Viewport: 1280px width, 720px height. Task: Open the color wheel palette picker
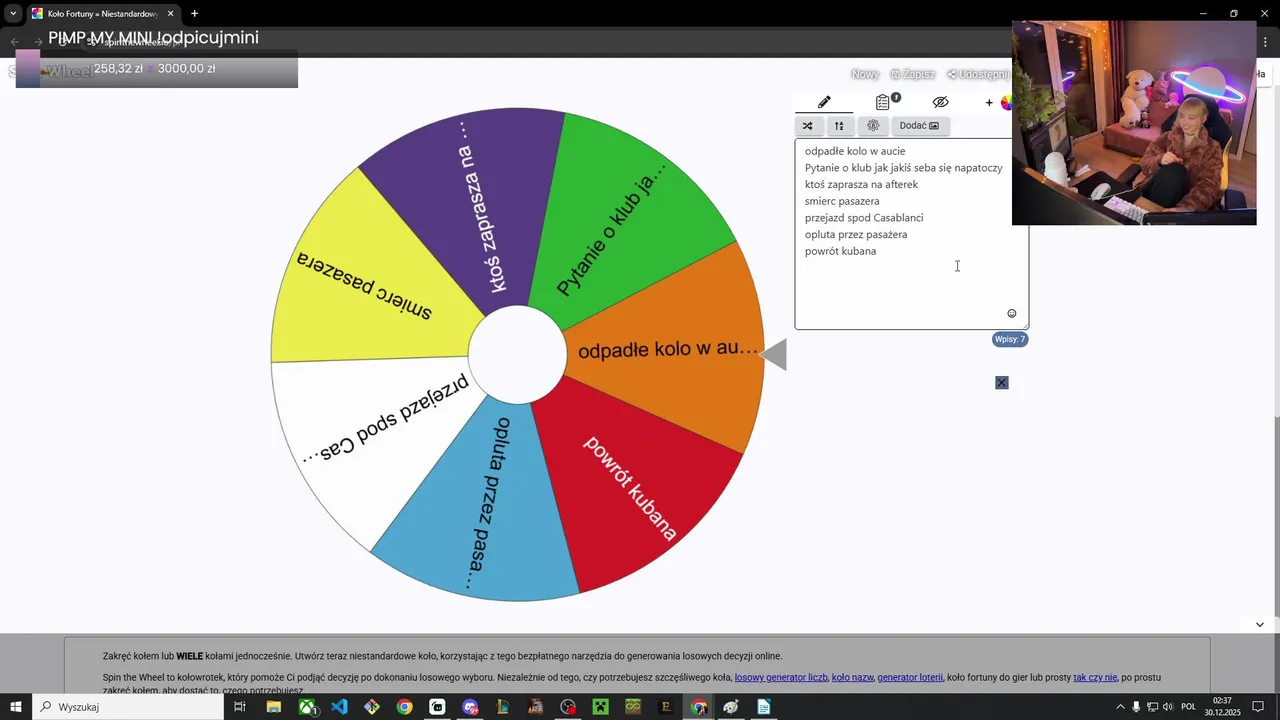point(1006,103)
